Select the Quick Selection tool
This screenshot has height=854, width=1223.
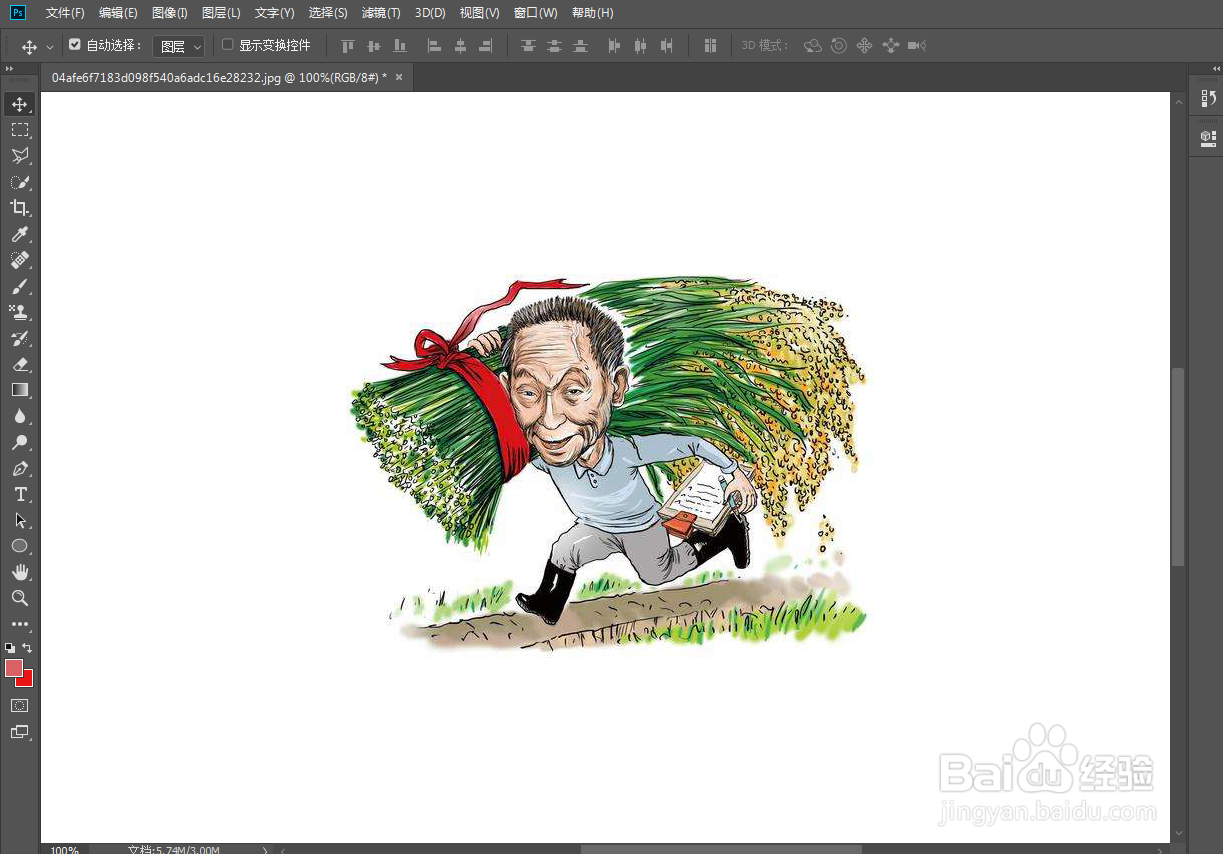20,182
